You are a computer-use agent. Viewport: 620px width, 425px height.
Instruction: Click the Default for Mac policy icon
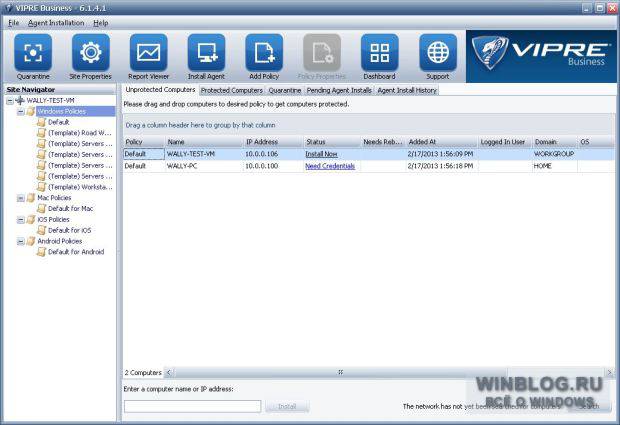tap(42, 208)
